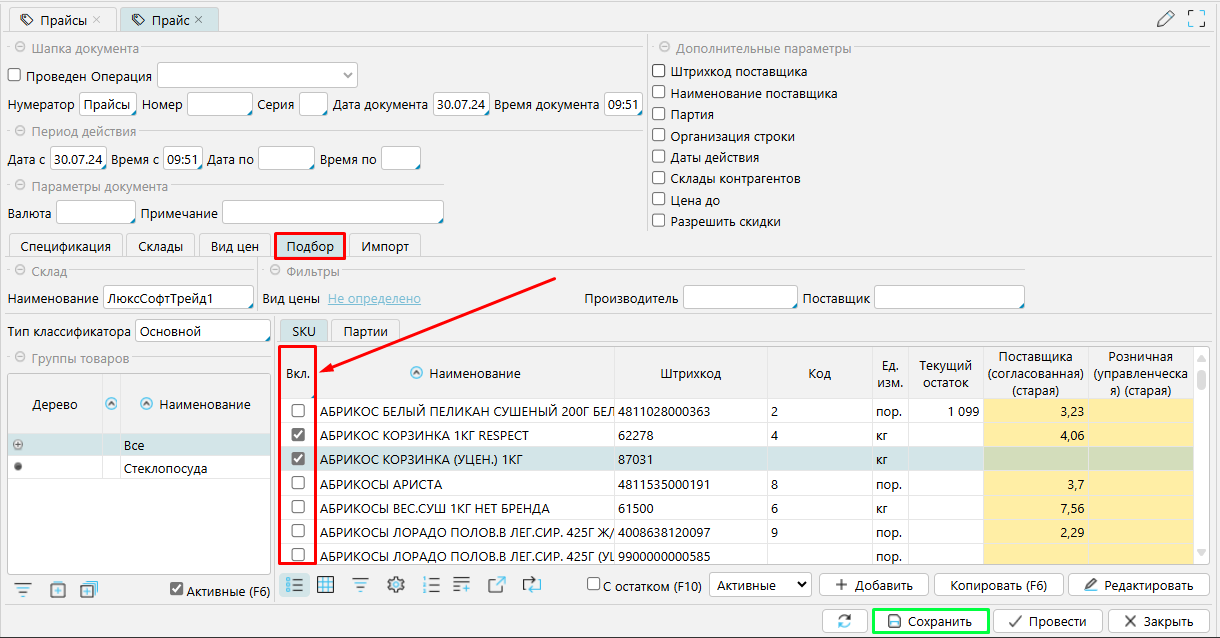Collapse the Дополнительные параметры section
The width and height of the screenshot is (1220, 638).
click(664, 48)
